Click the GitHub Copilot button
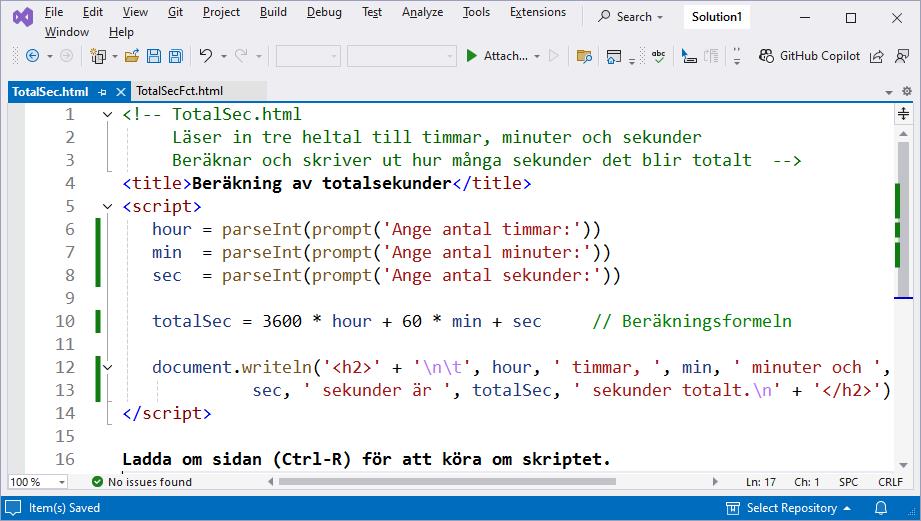 [x=809, y=56]
